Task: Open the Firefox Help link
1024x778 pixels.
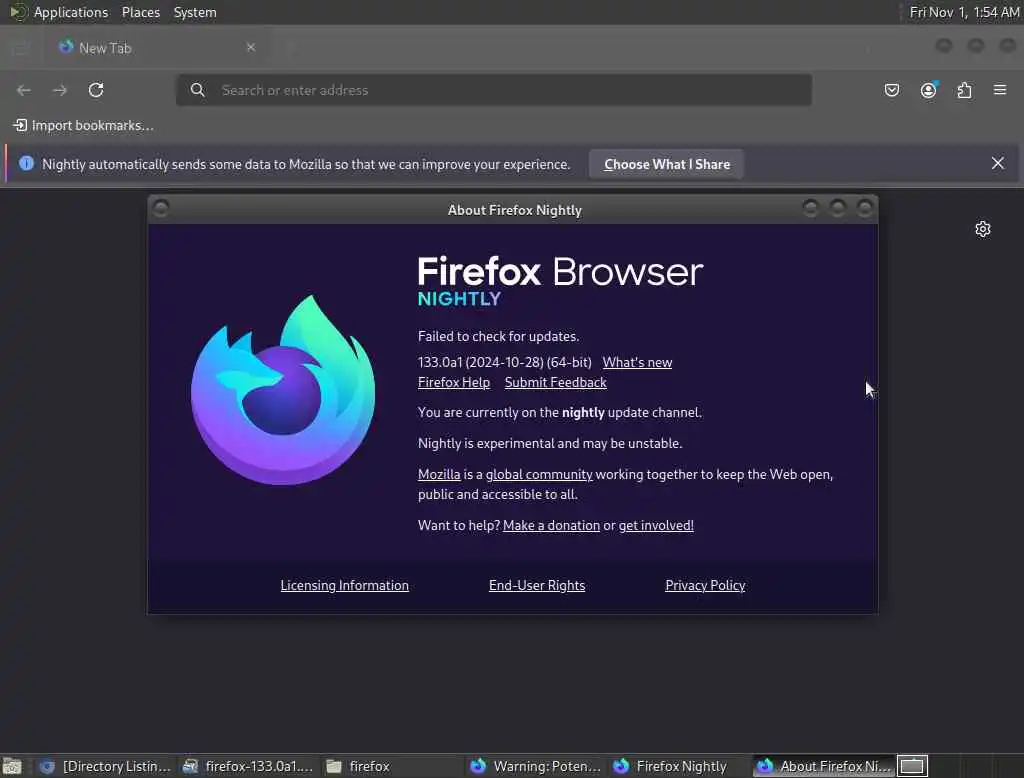Action: click(x=454, y=383)
